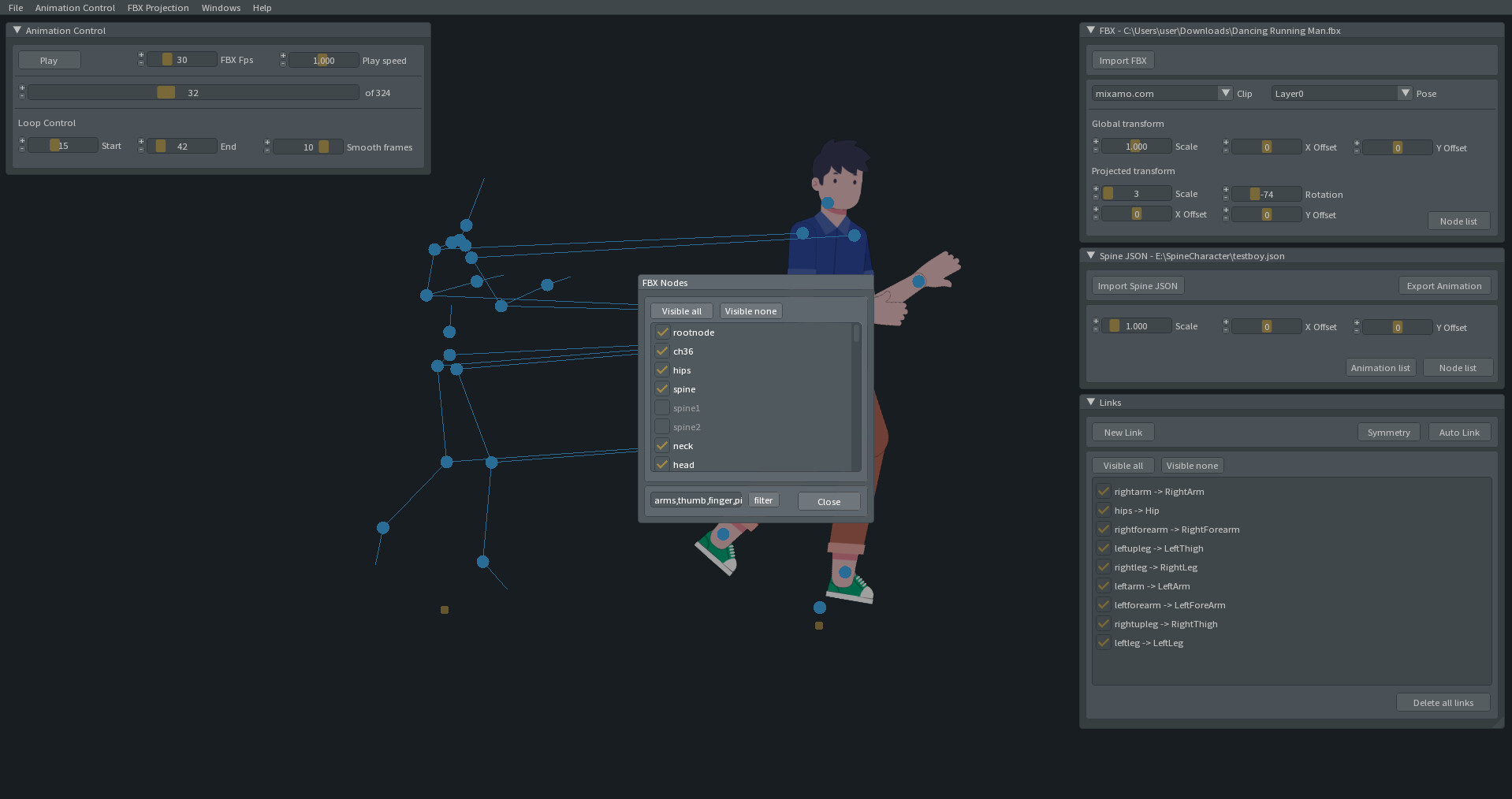Decrement the Global transform Scale value
This screenshot has width=1512, height=799.
(x=1095, y=151)
